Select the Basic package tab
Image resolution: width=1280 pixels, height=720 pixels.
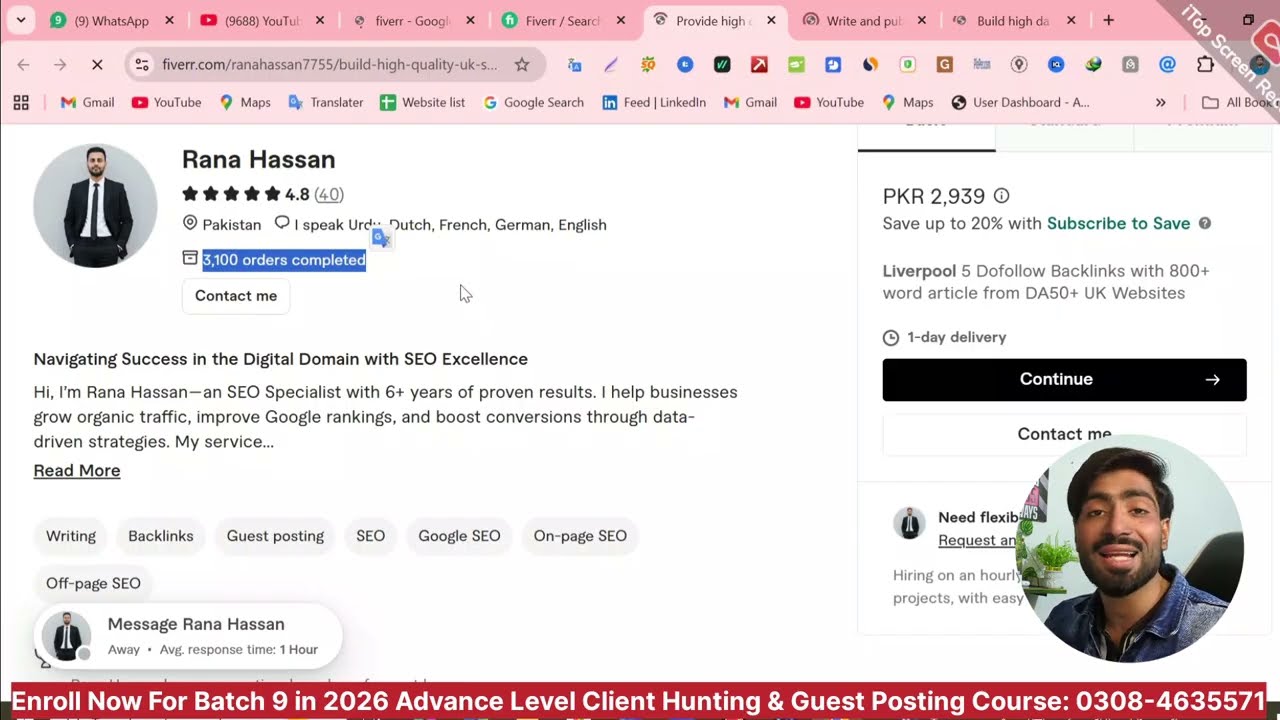pos(926,136)
